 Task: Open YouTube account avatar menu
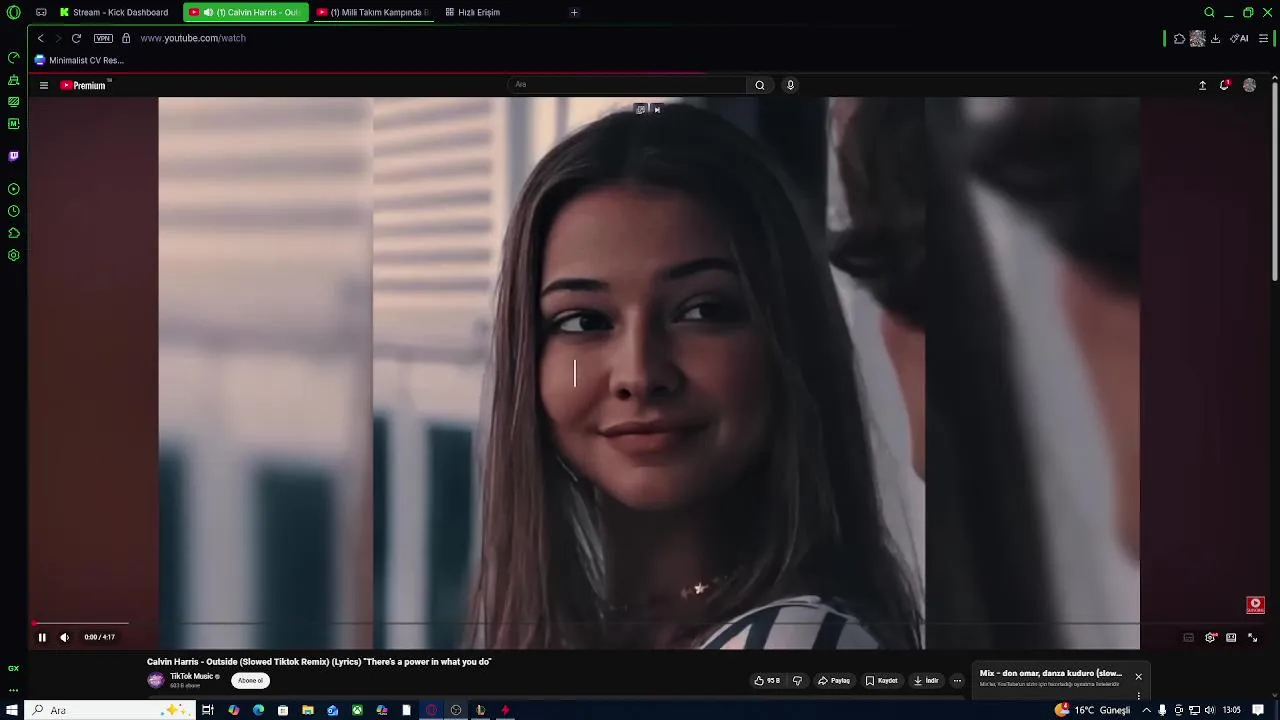[1249, 85]
